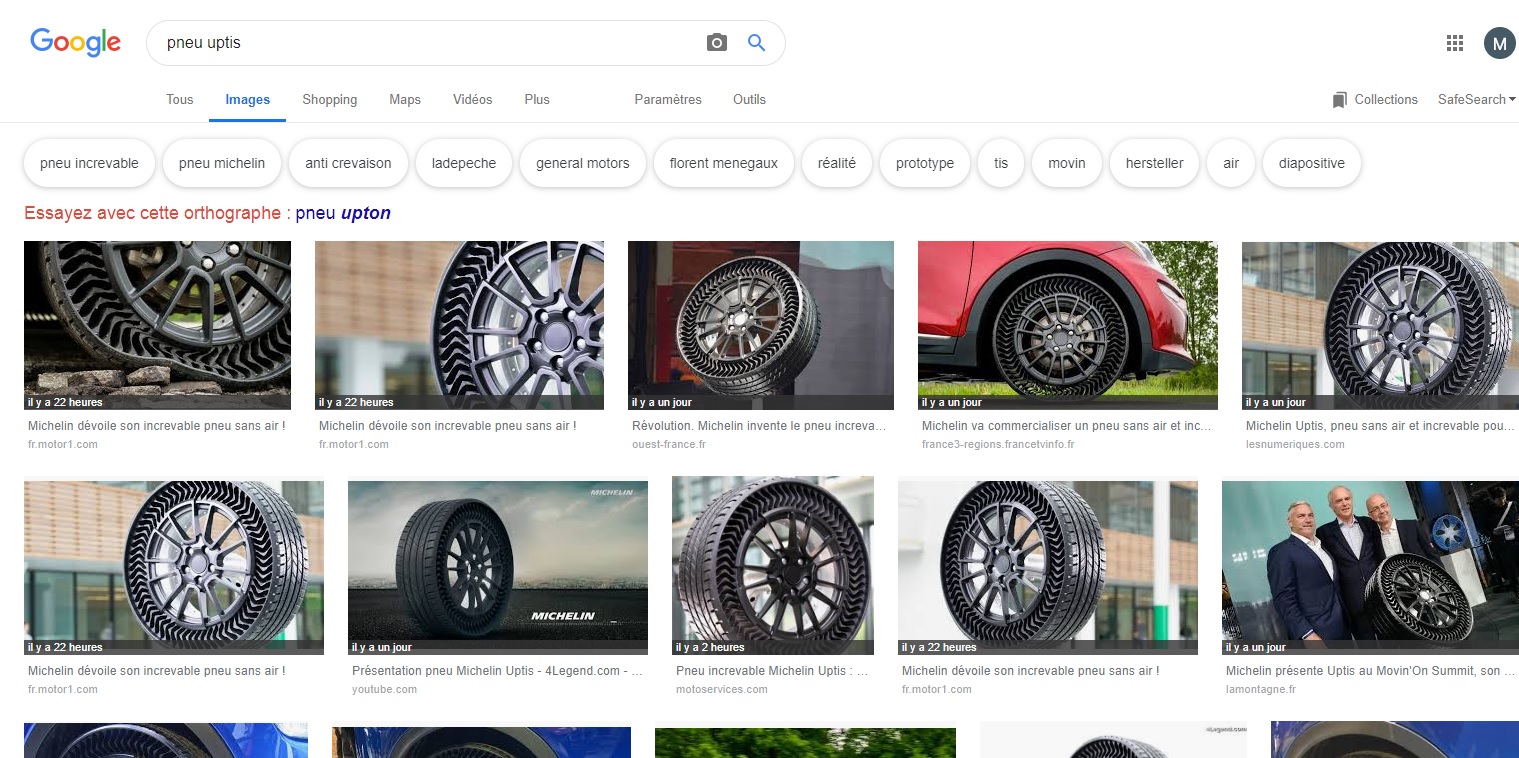The width and height of the screenshot is (1519, 758).
Task: Open the lamontagne.fr three men thumbnail
Action: pyautogui.click(x=1370, y=567)
